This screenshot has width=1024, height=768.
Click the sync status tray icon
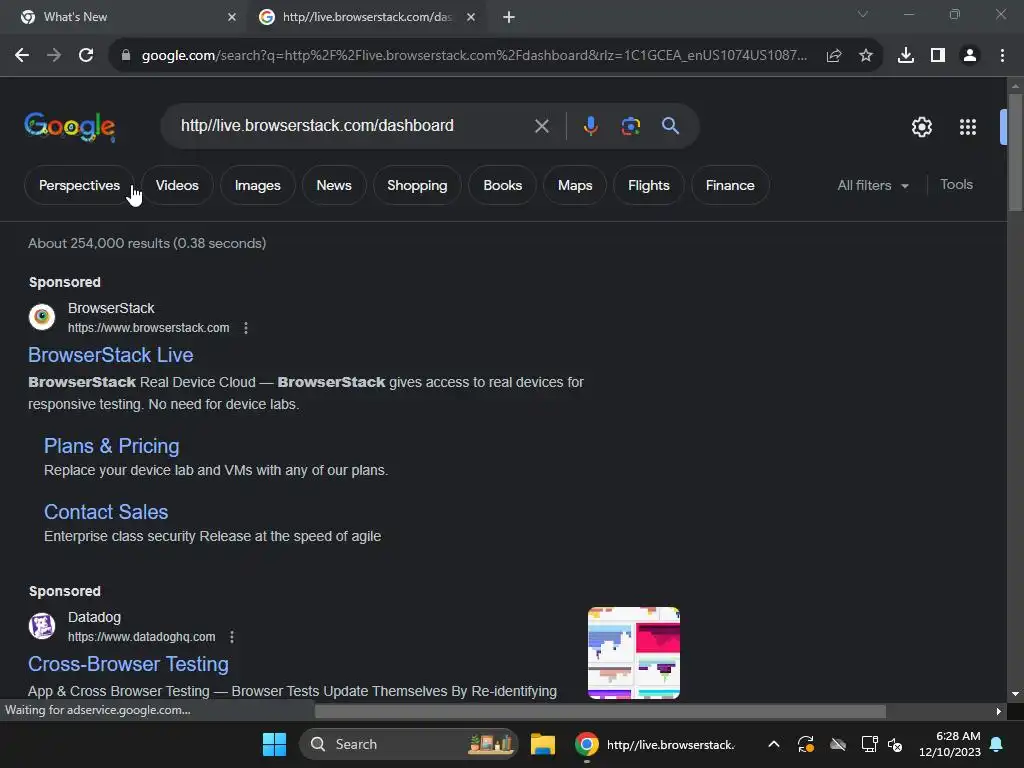[805, 744]
